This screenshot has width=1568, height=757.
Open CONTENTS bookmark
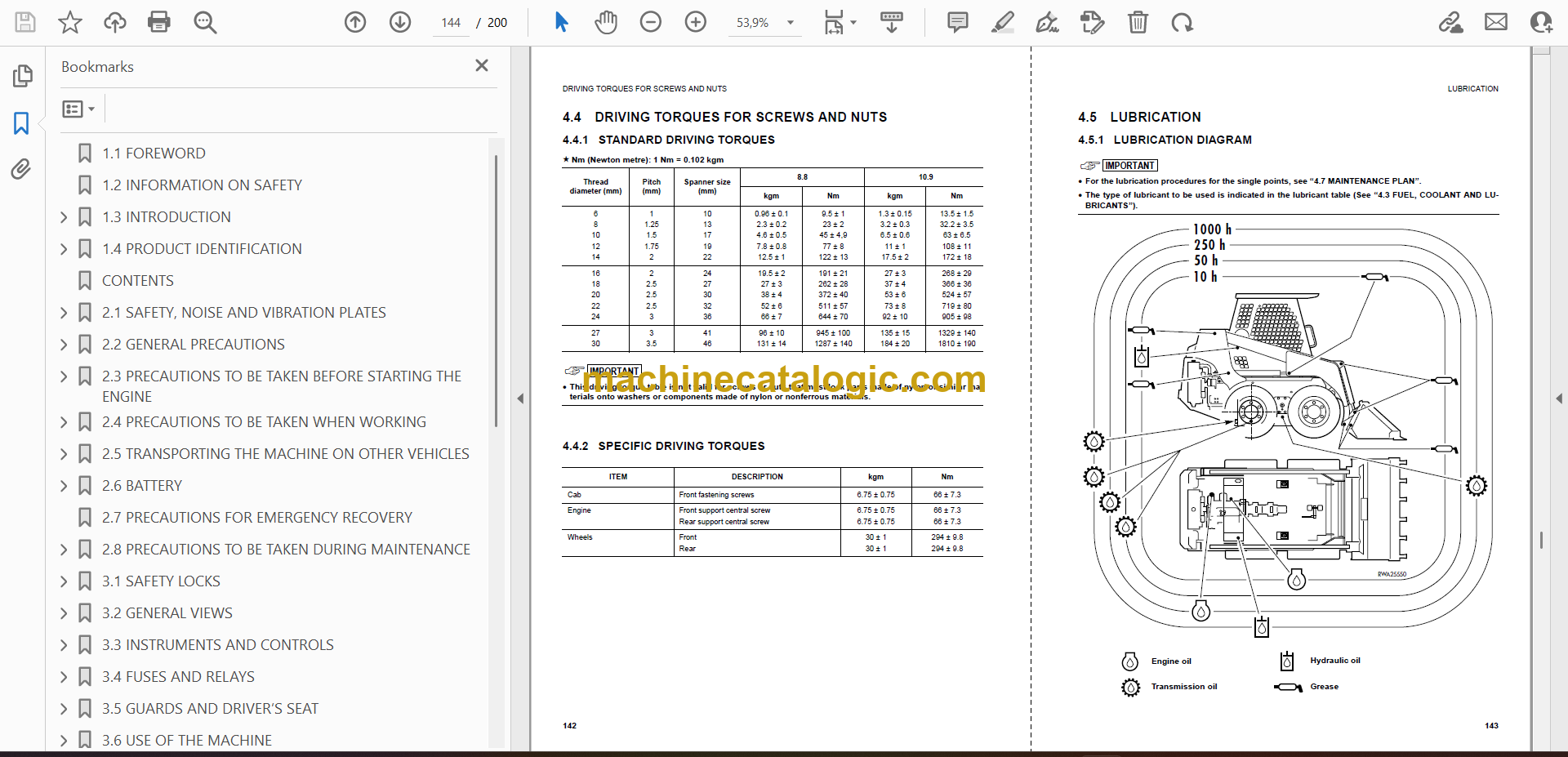tap(138, 281)
